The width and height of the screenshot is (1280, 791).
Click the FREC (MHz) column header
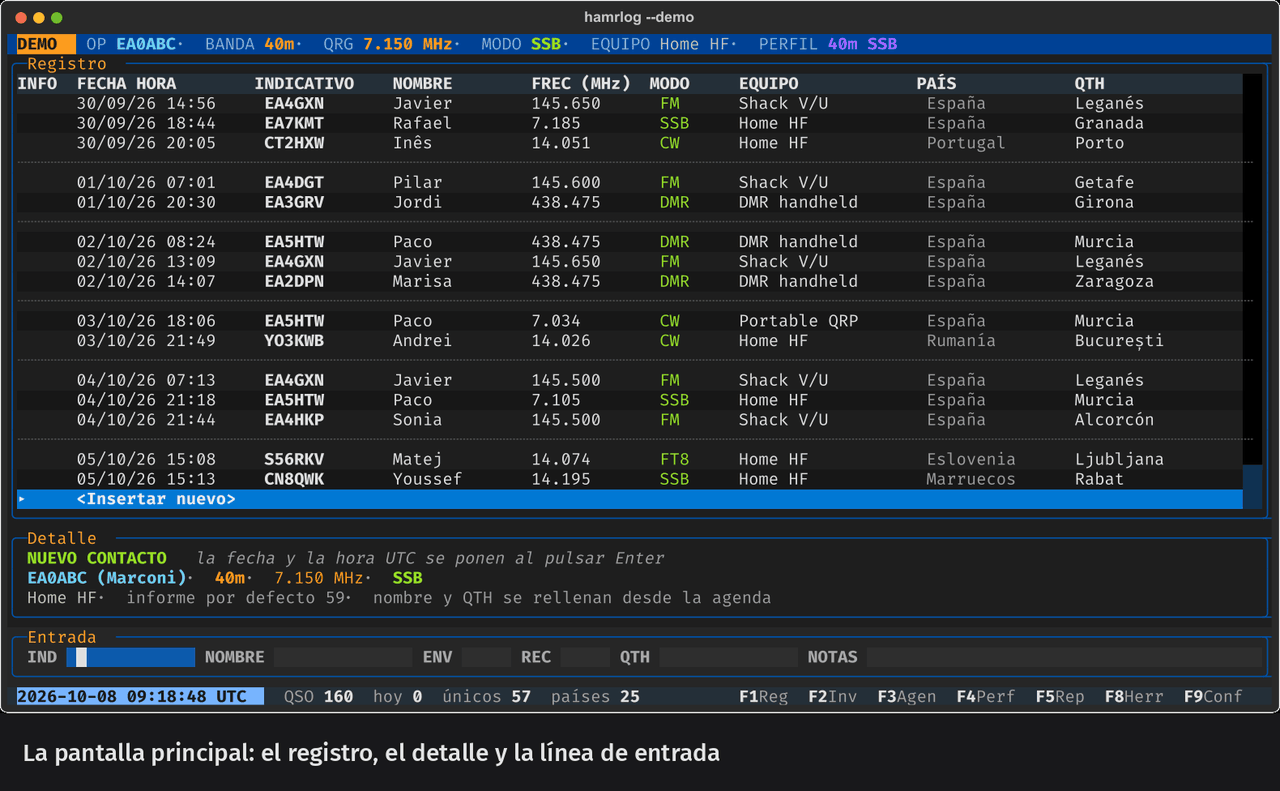coord(581,83)
